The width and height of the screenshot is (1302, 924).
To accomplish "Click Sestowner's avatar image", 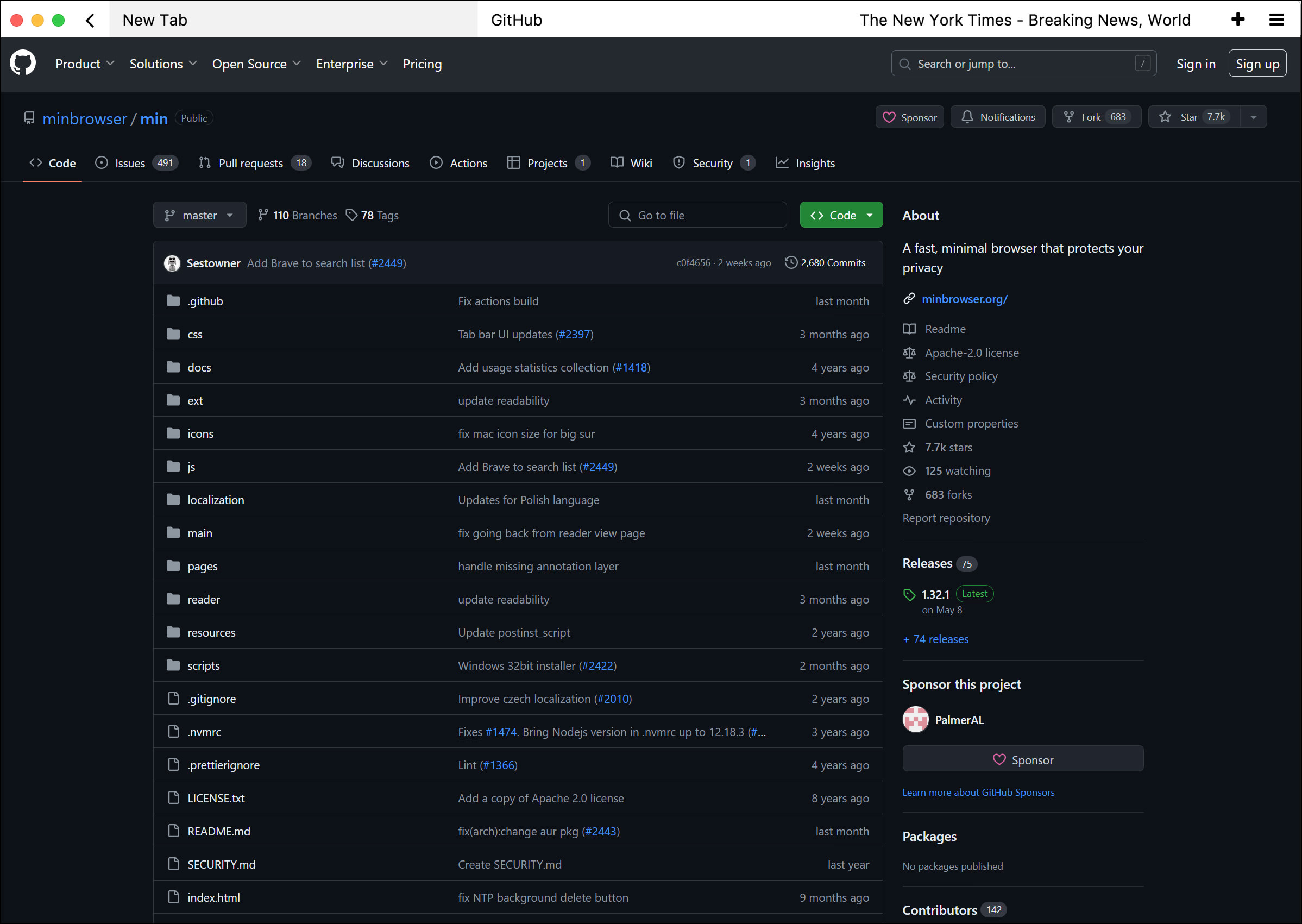I will 172,263.
